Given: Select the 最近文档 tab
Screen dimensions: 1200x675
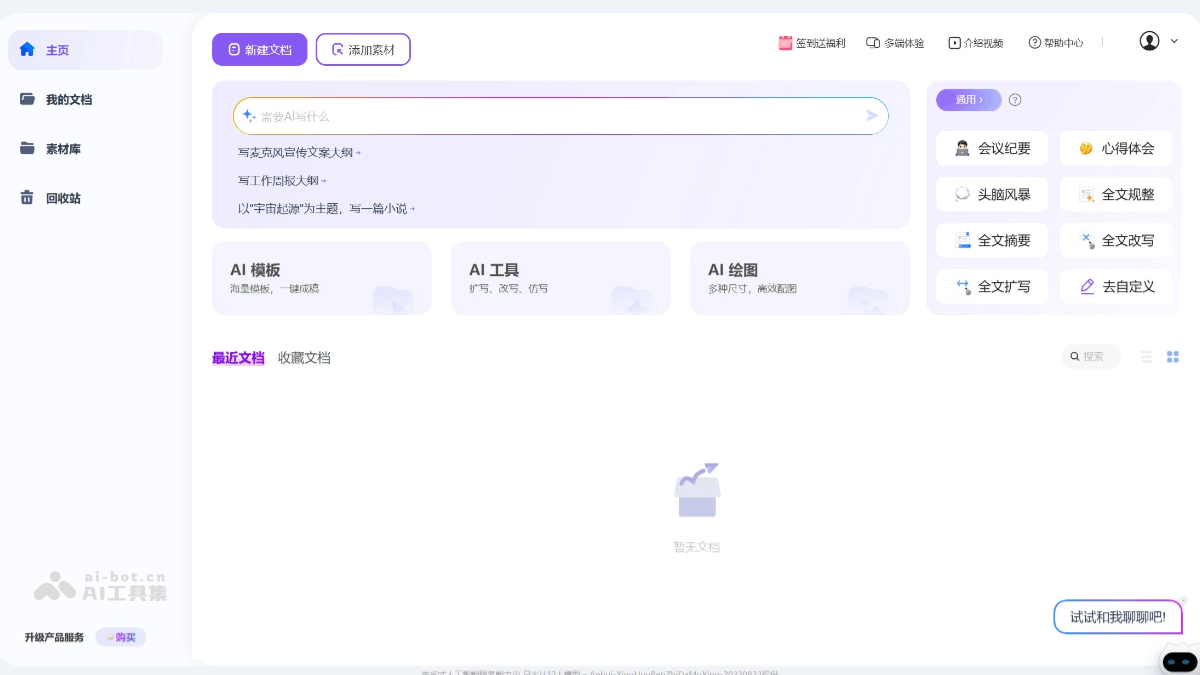Looking at the screenshot, I should point(238,357).
